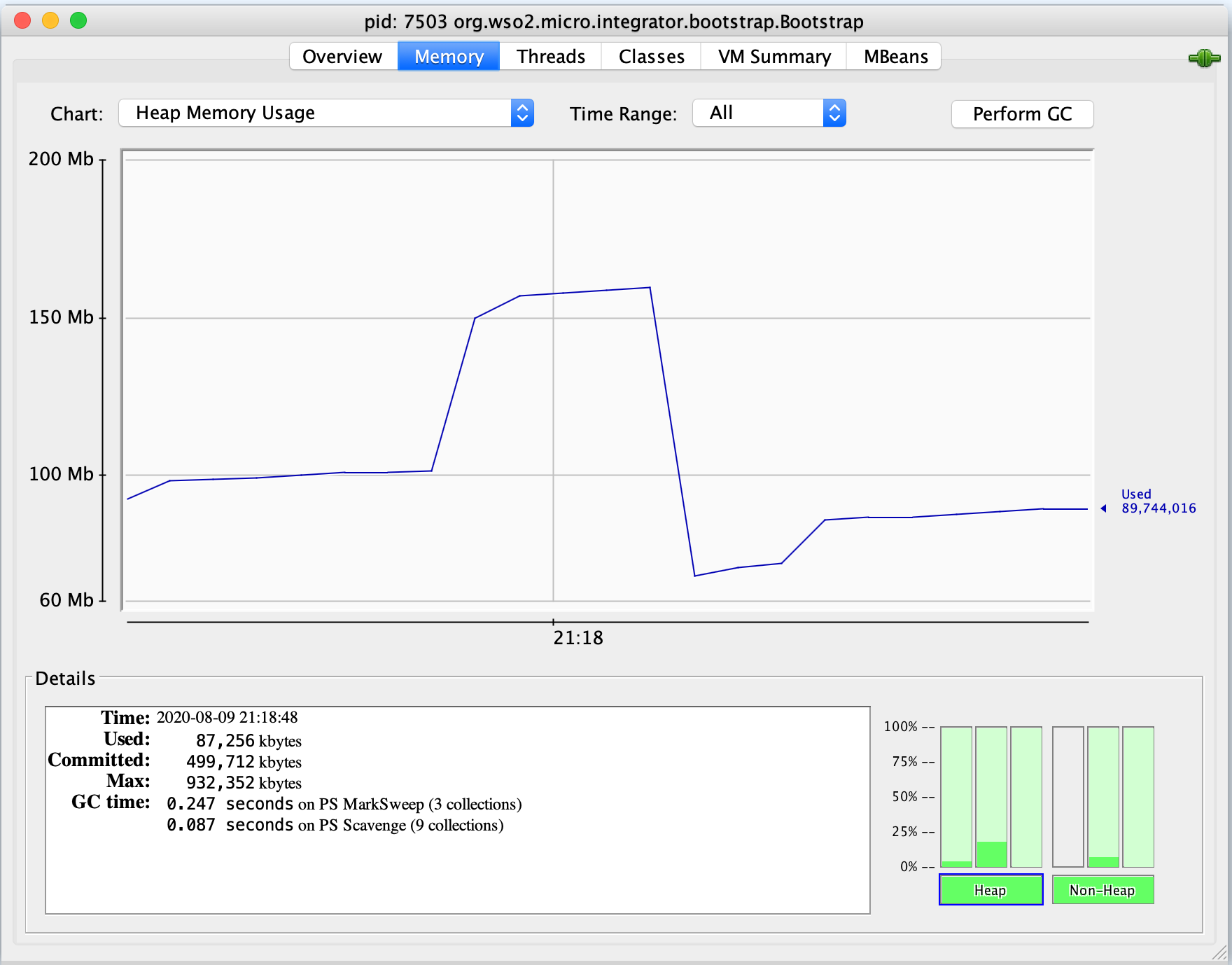Click the highlighted Memory tab toggle
Viewport: 1232px width, 965px height.
449,56
